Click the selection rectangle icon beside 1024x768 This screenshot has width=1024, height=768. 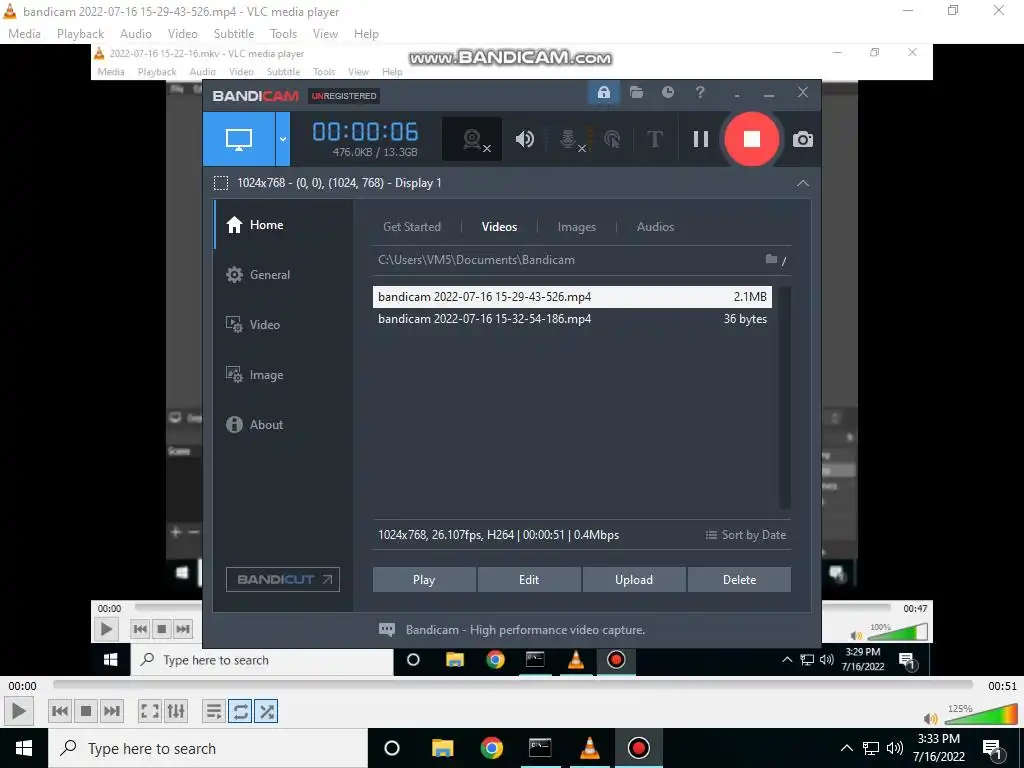tap(221, 183)
